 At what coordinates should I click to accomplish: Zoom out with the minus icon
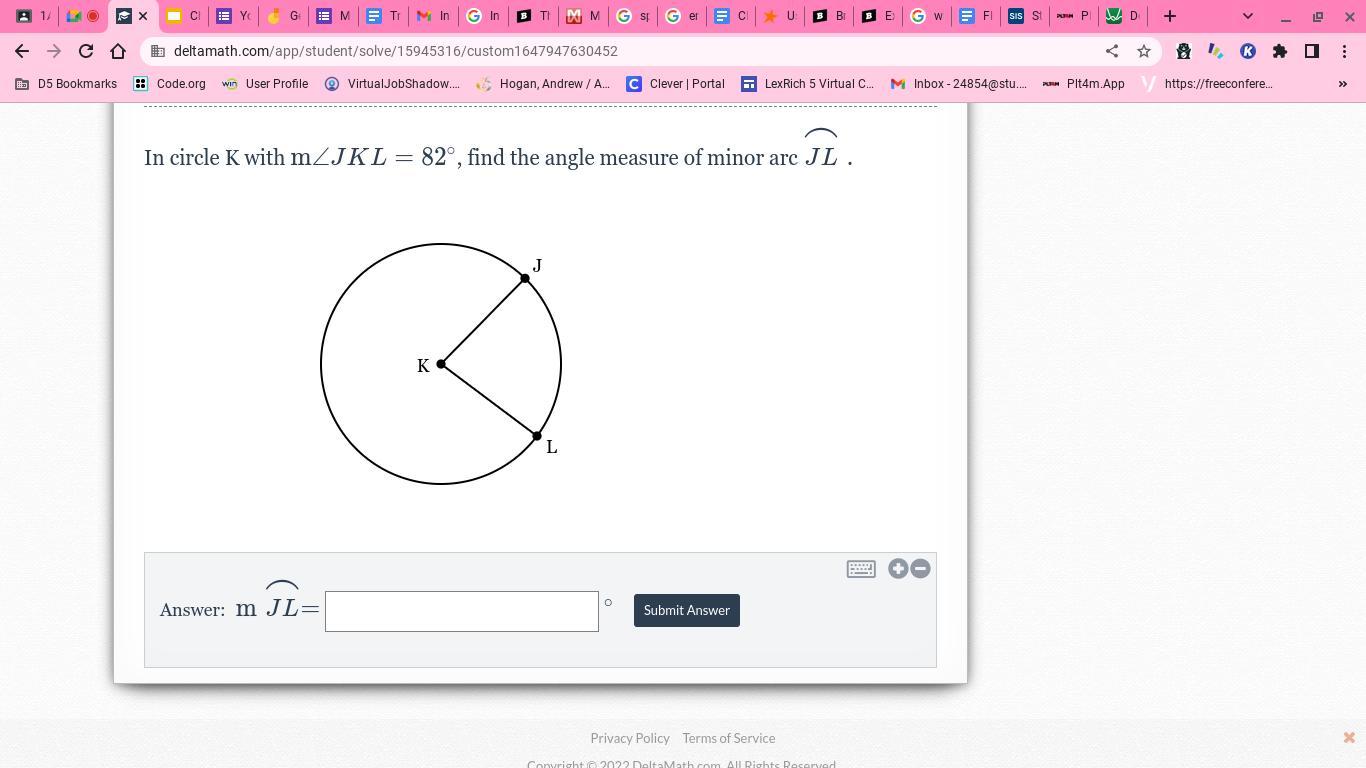(x=920, y=569)
